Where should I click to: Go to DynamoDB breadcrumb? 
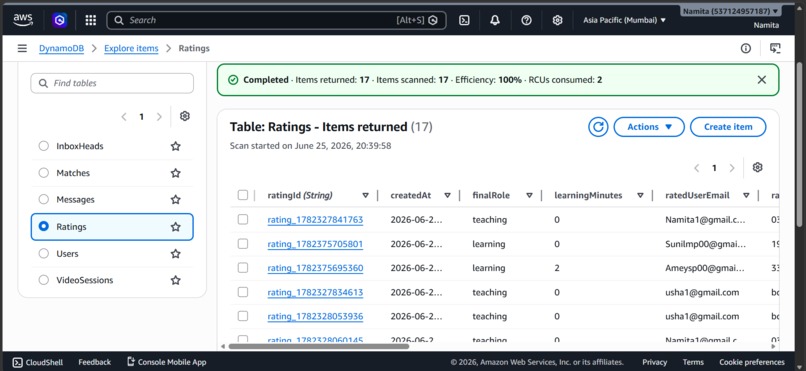click(x=61, y=48)
